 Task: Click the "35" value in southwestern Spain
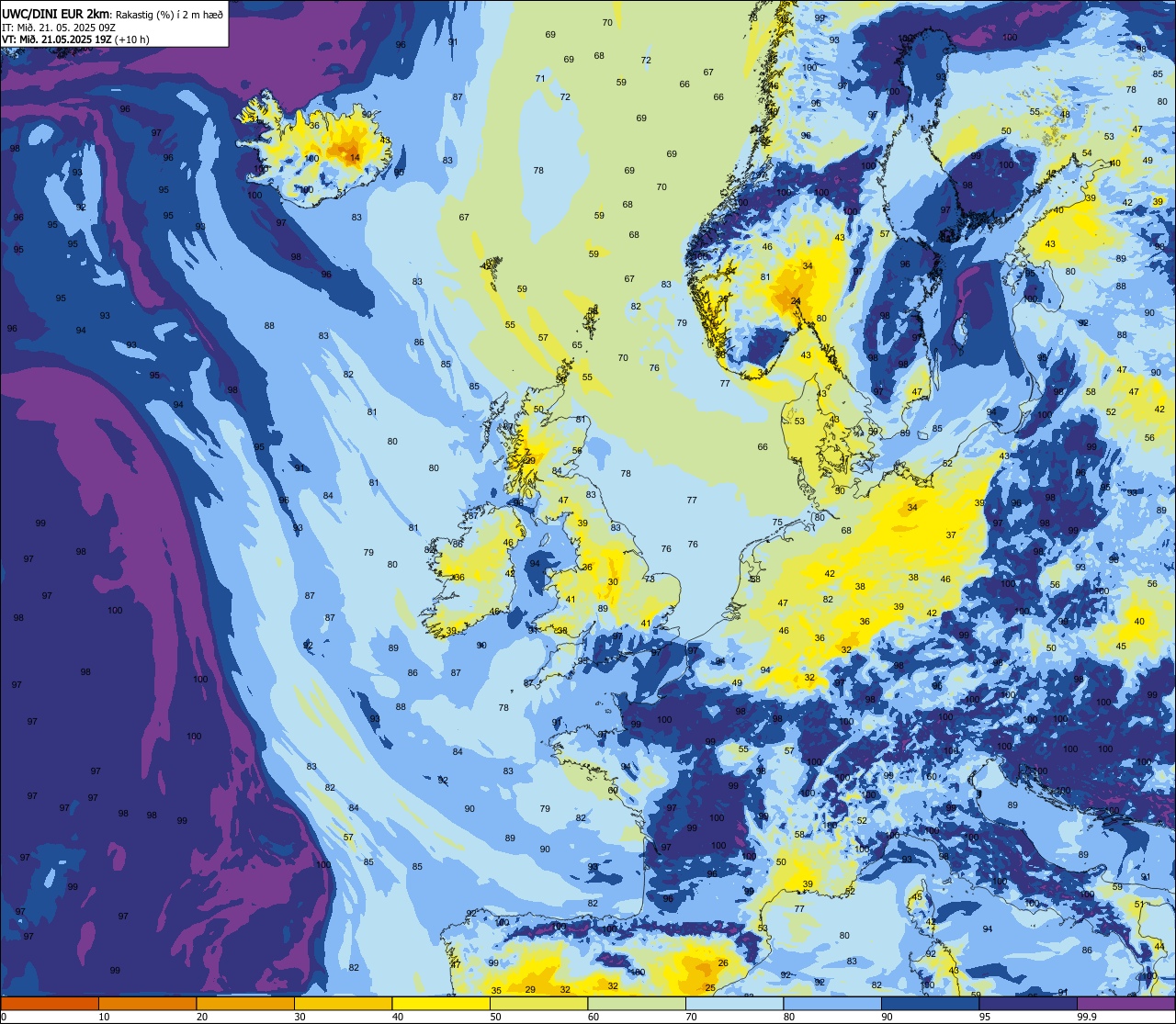[x=496, y=991]
